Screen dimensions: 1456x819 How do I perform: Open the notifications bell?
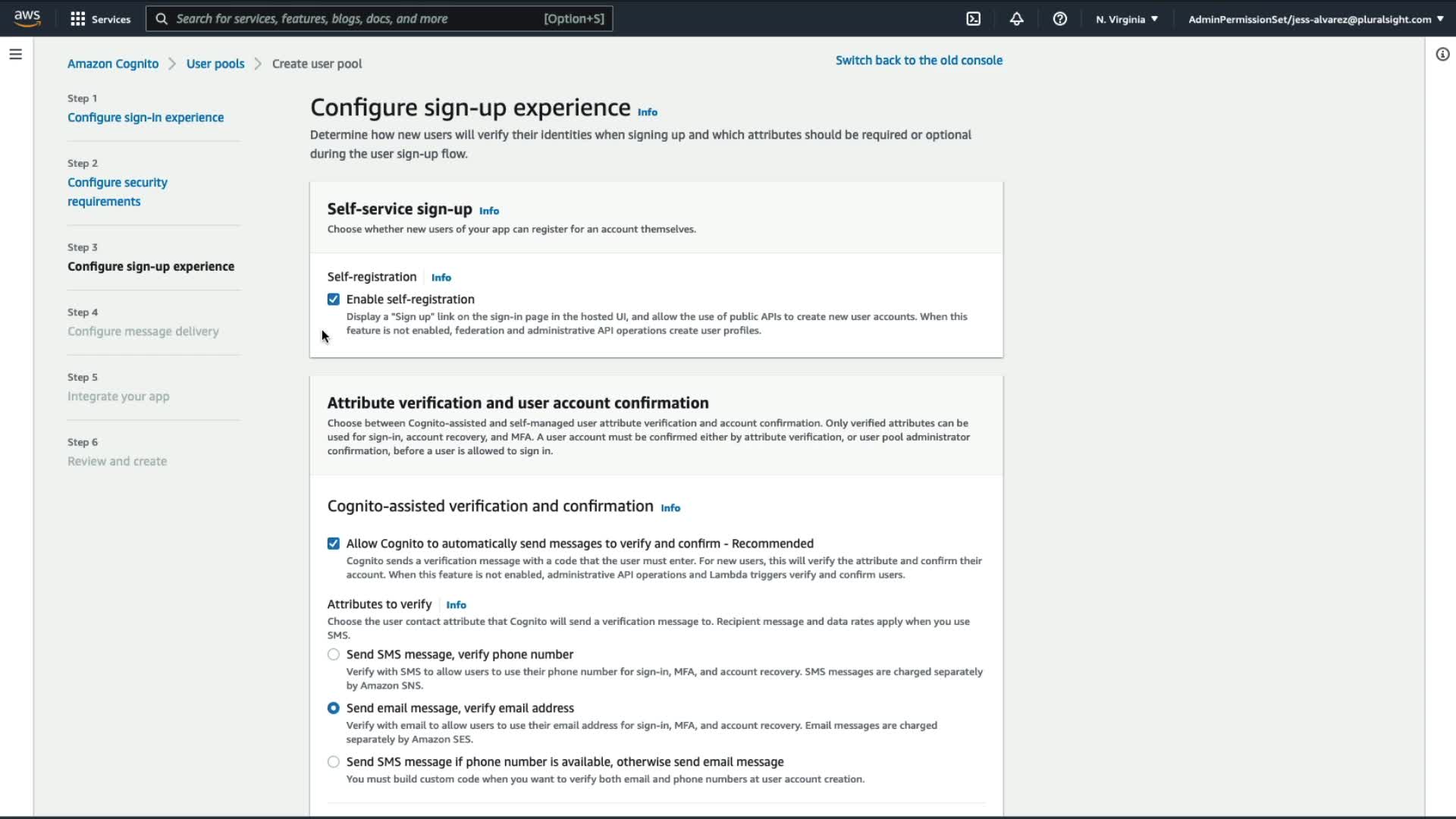pyautogui.click(x=1016, y=19)
